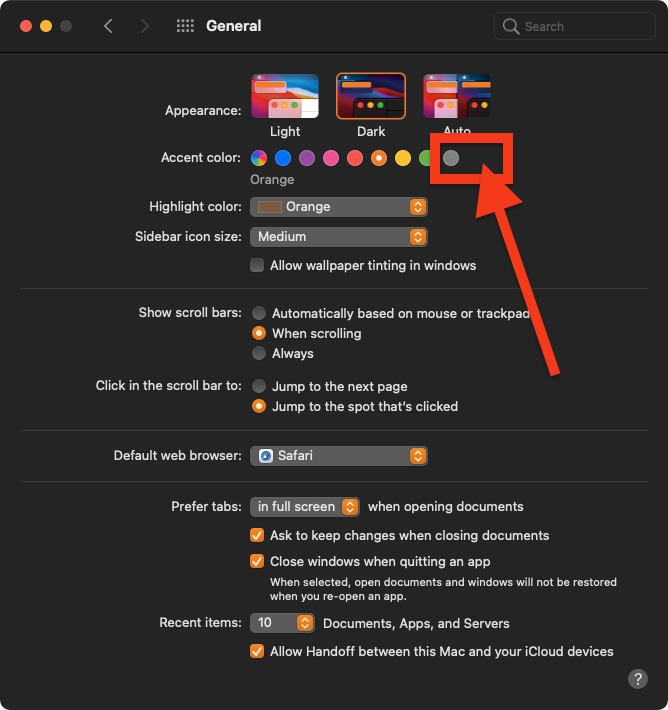Screen dimensions: 668x710
Task: Open the Prefer tabs dropdown
Action: (305, 507)
